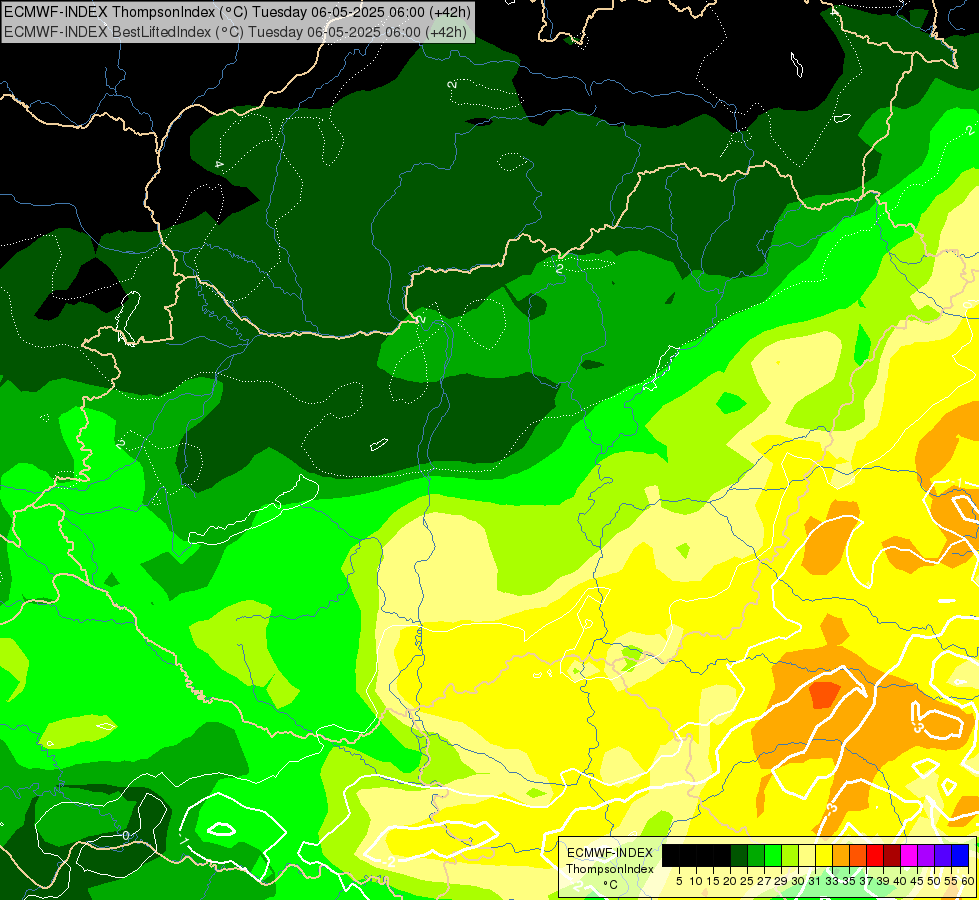
Task: Click the legend scale value 25
Action: pos(747,881)
